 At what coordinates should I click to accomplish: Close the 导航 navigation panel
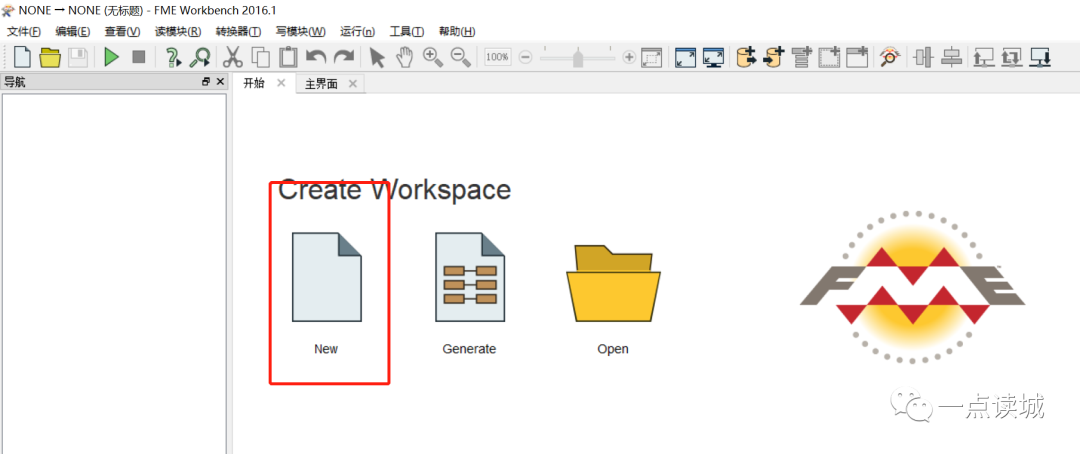pyautogui.click(x=220, y=82)
